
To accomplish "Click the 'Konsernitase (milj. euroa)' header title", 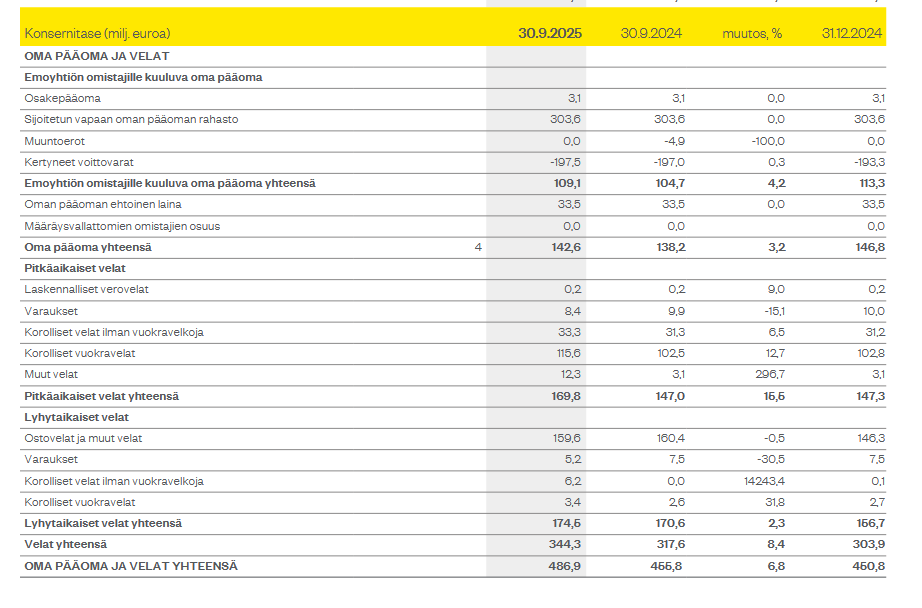I will tap(96, 33).
